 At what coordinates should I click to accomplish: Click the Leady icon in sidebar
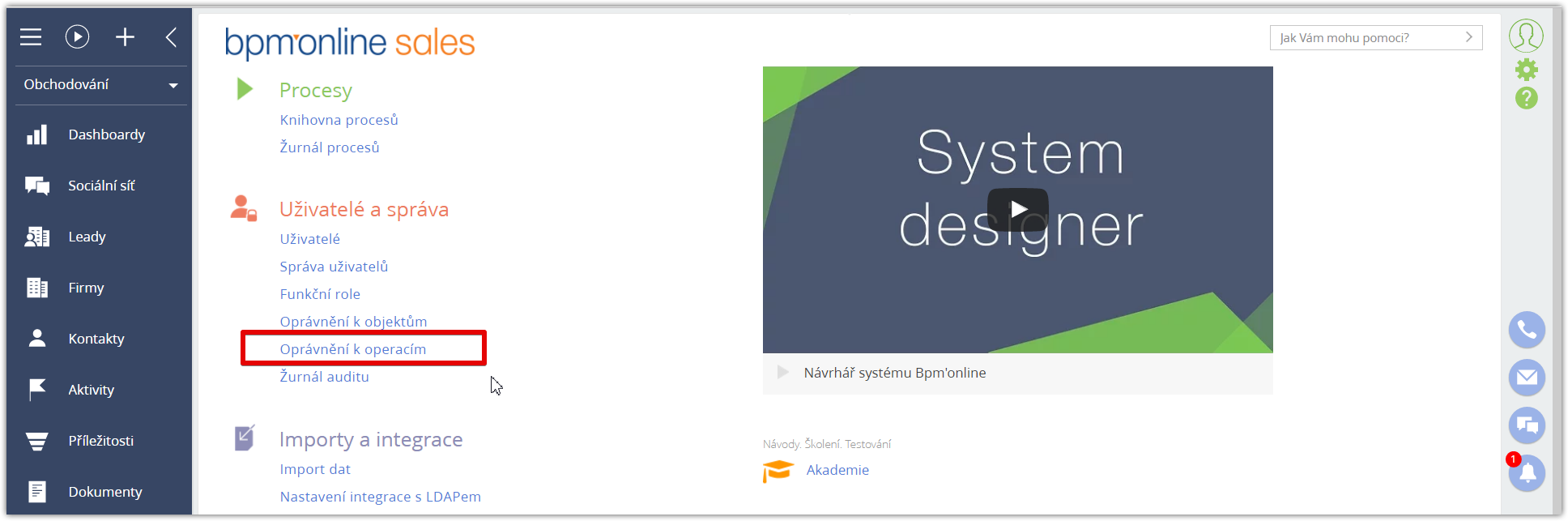tap(37, 237)
